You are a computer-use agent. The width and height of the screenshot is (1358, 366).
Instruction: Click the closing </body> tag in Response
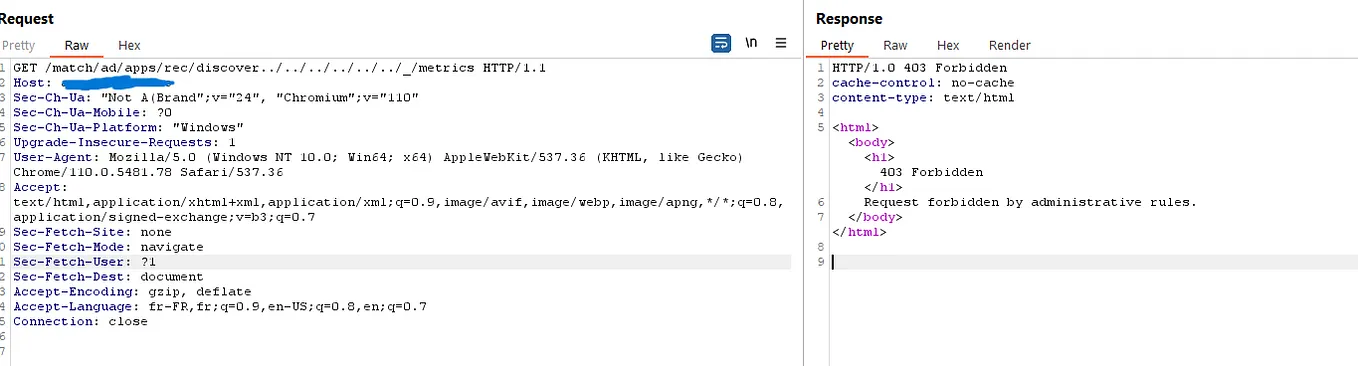click(875, 217)
